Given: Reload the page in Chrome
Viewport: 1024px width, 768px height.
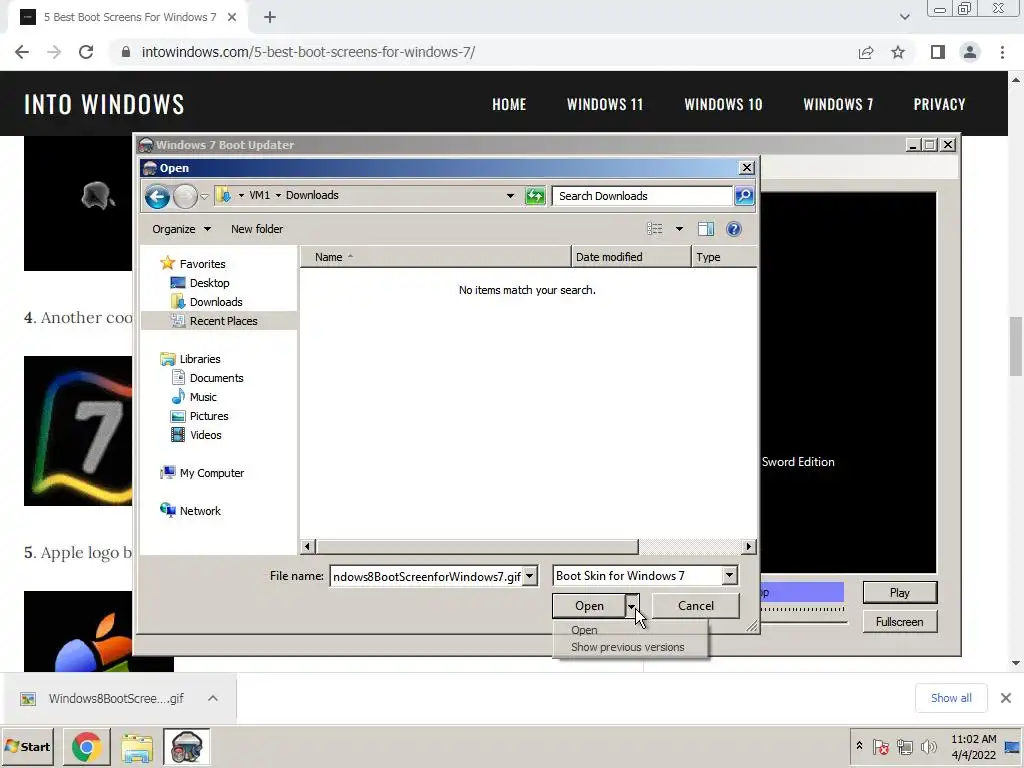Looking at the screenshot, I should coord(86,52).
